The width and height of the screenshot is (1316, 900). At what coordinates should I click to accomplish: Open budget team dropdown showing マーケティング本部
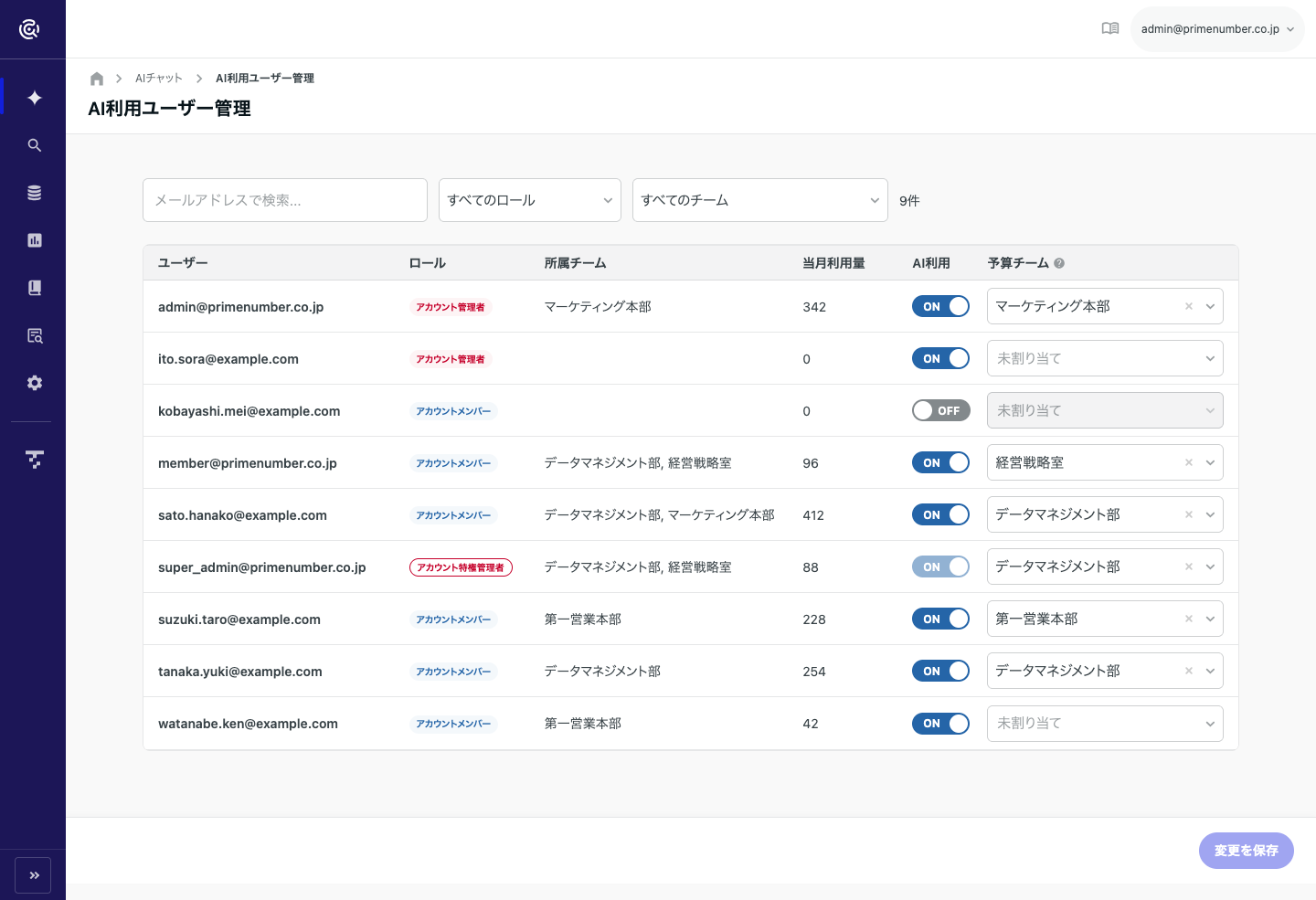coord(1105,306)
